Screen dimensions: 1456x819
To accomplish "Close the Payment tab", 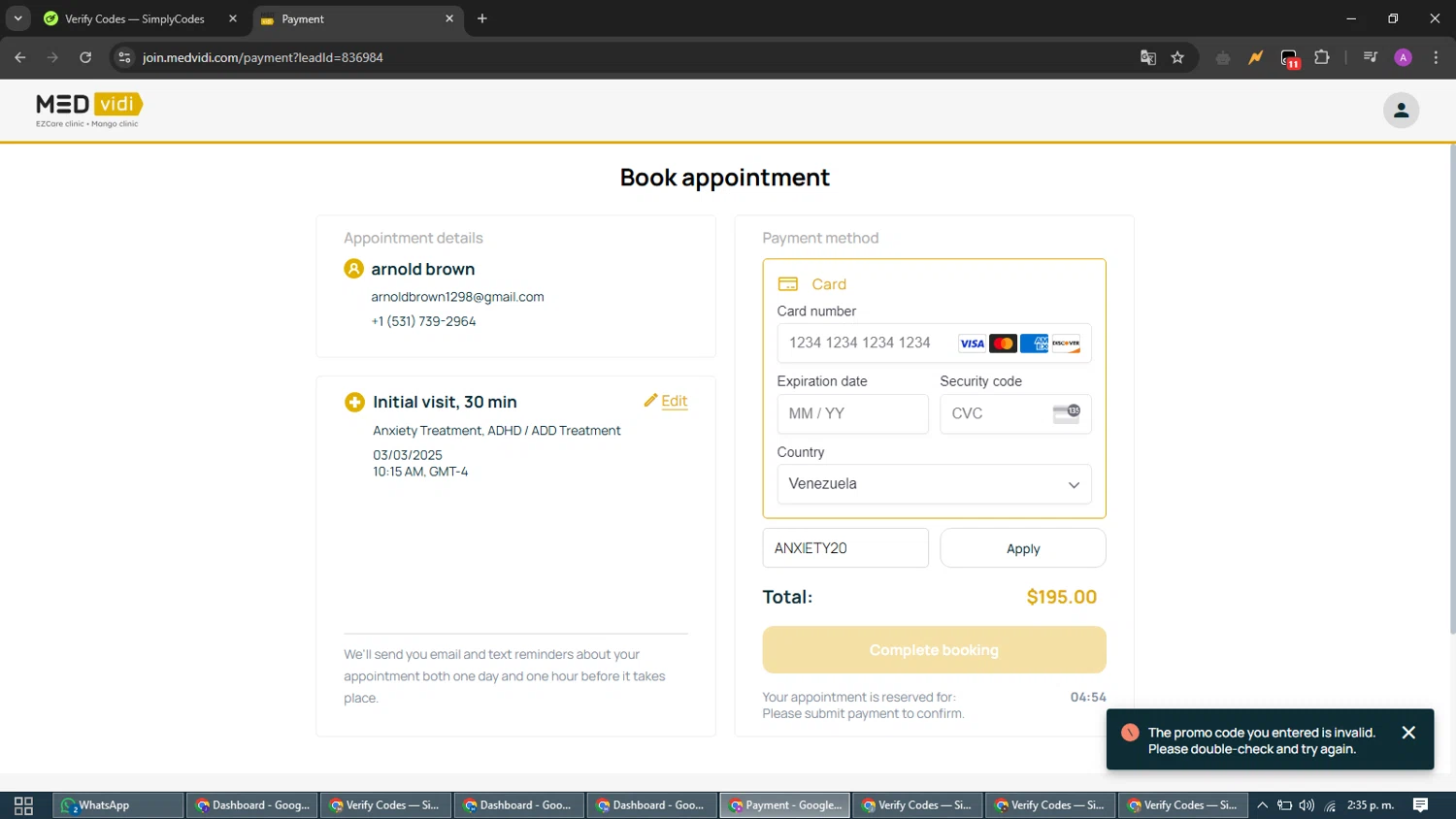I will pos(449,18).
